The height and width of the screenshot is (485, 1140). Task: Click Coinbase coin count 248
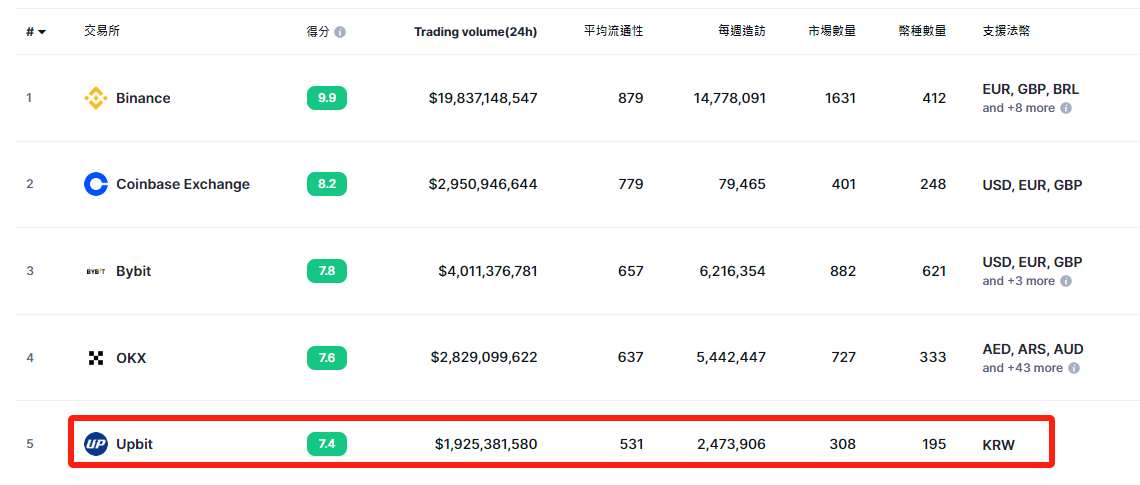pos(933,185)
